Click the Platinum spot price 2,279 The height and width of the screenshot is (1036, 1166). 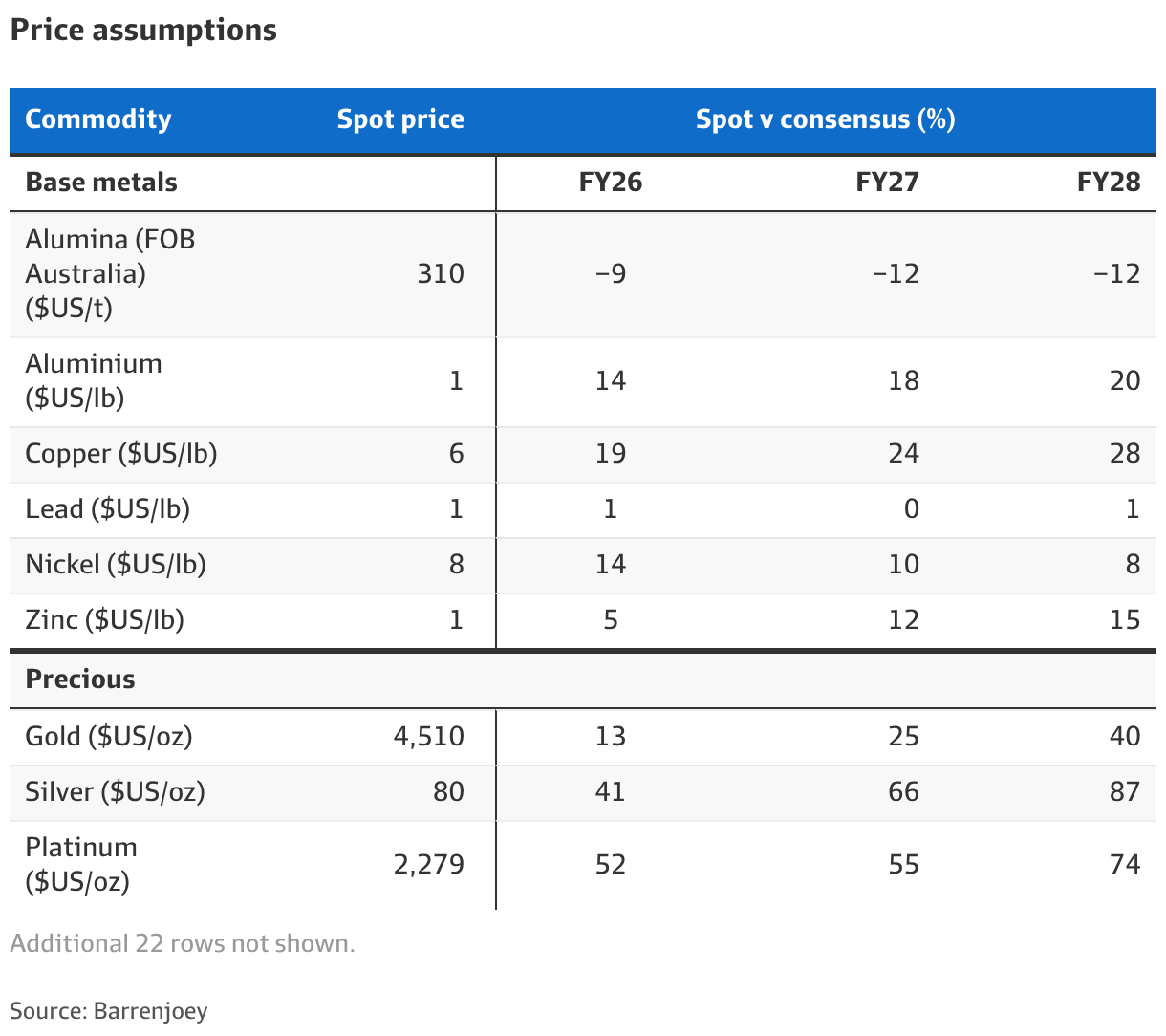pos(428,864)
